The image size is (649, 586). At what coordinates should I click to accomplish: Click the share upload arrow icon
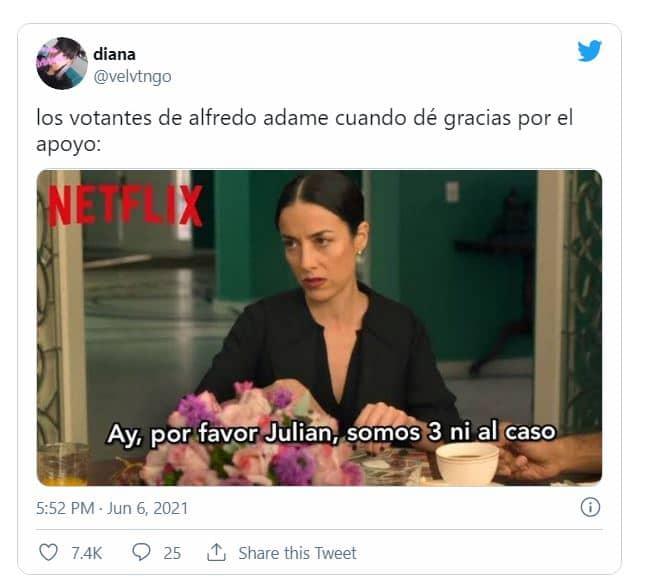(216, 552)
